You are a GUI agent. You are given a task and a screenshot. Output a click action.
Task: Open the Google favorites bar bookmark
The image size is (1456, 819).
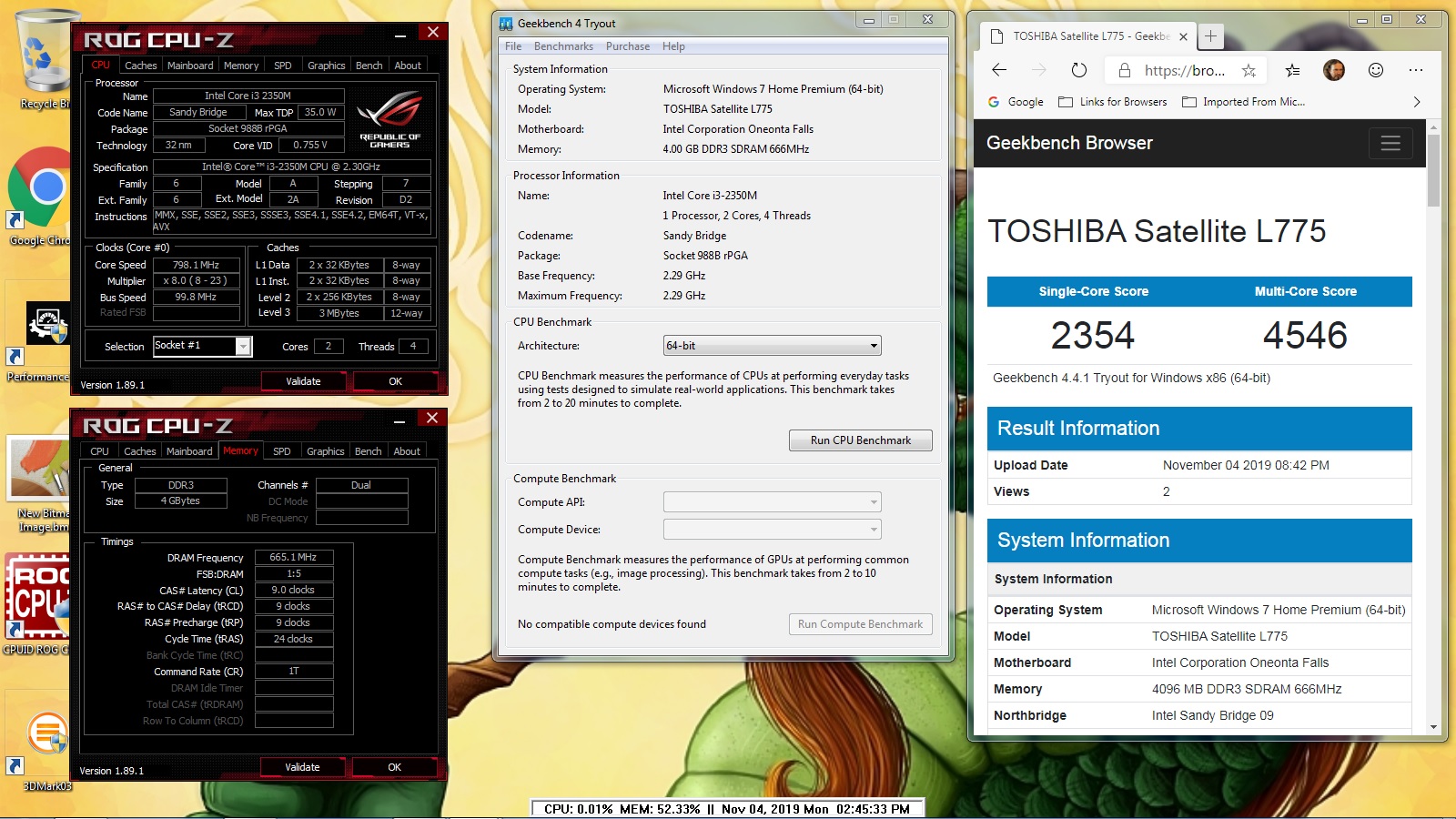[1016, 102]
